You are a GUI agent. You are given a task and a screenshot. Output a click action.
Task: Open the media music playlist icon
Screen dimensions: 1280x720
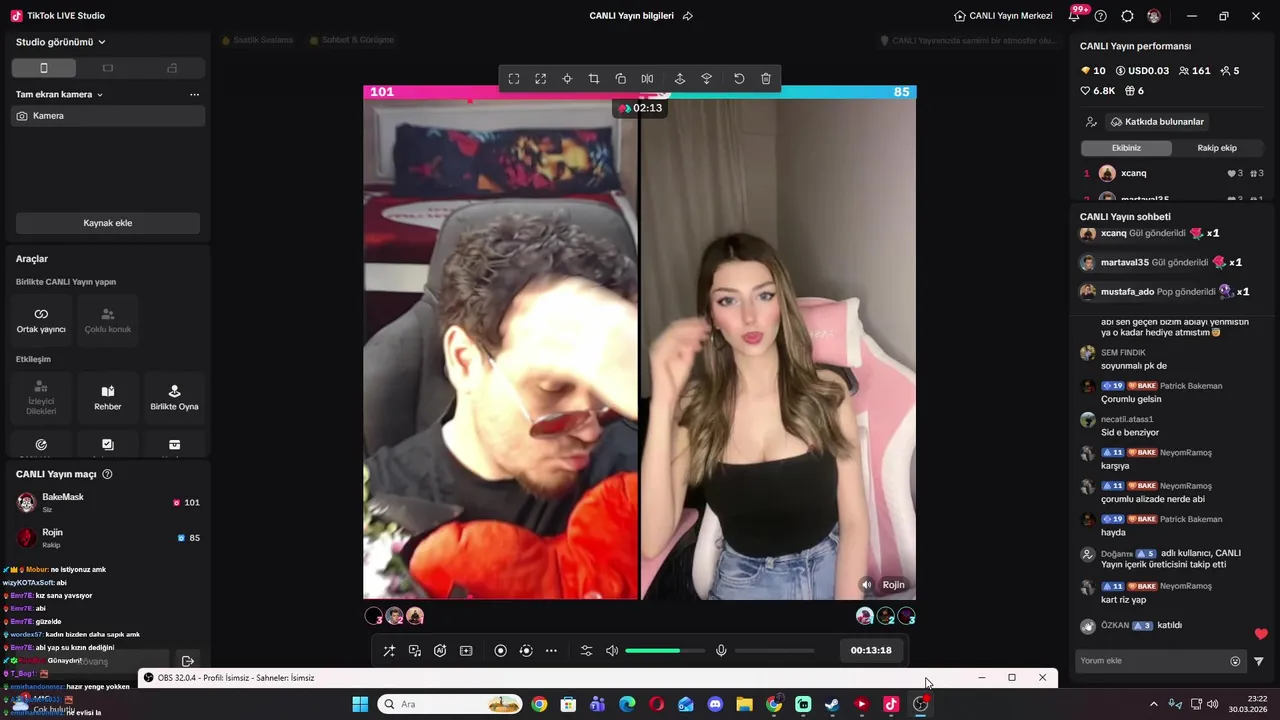point(415,651)
